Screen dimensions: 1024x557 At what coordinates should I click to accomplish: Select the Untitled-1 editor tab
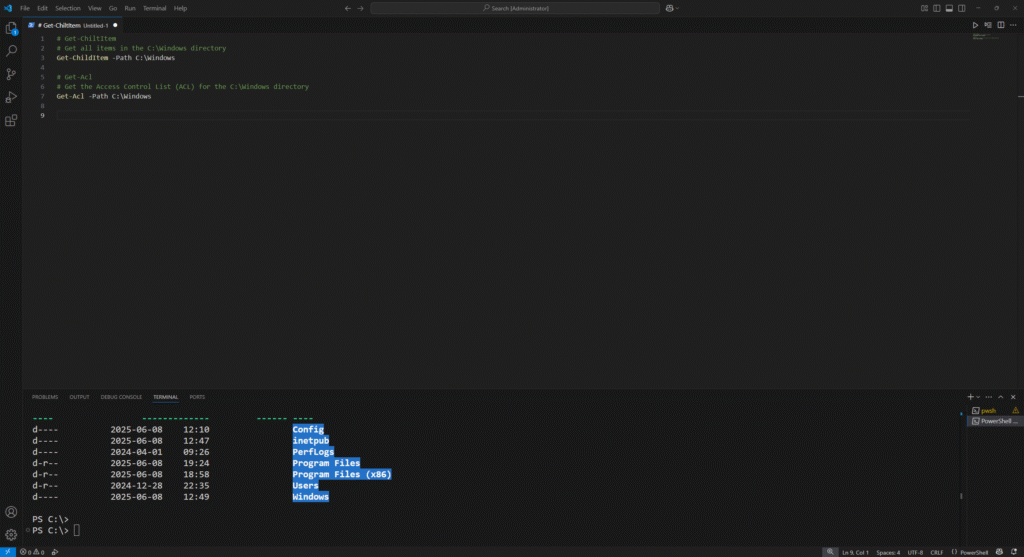point(72,25)
